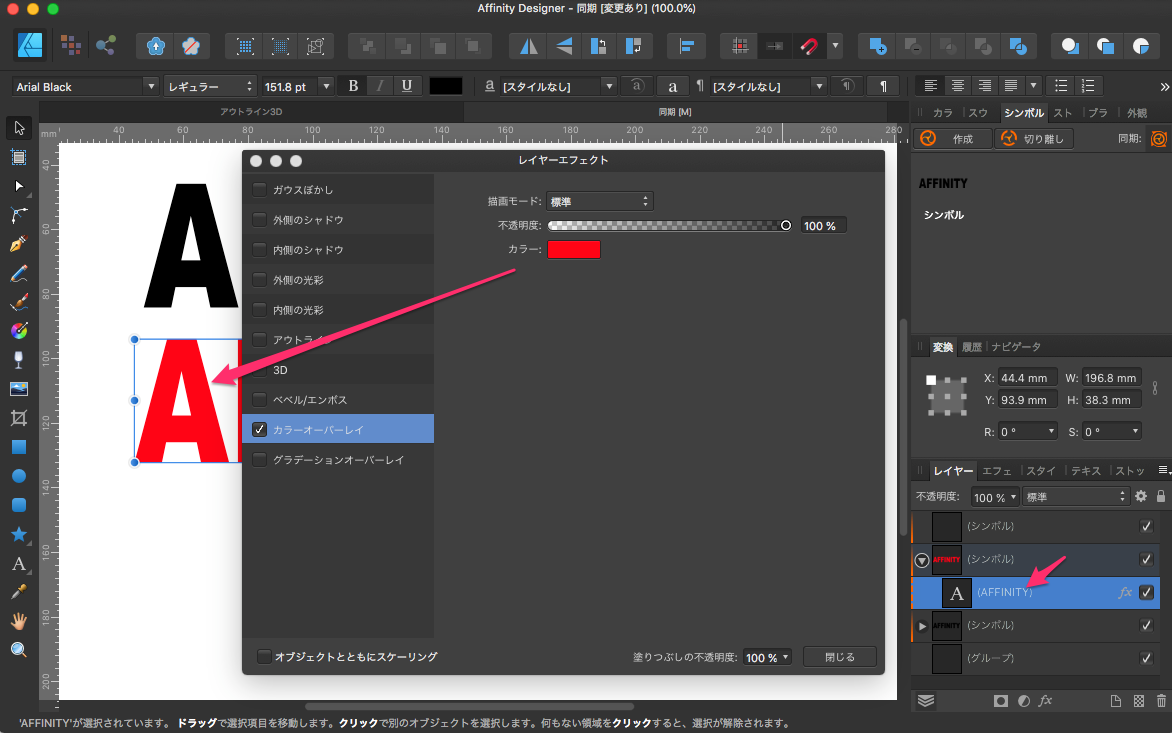Enable the ガウスぼかし effect checkbox
Image resolution: width=1172 pixels, height=733 pixels.
point(259,189)
